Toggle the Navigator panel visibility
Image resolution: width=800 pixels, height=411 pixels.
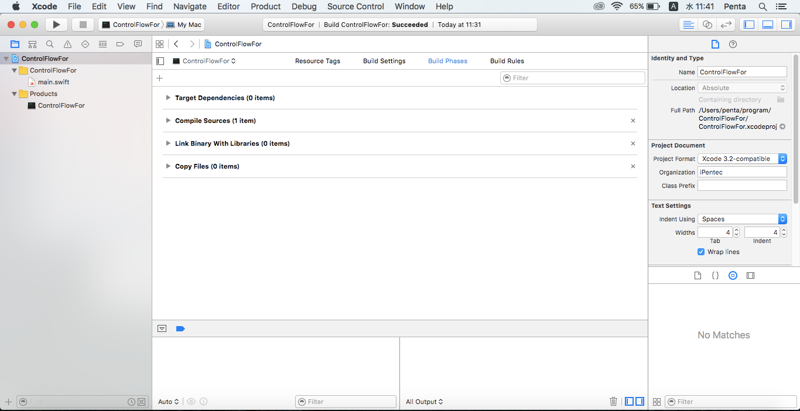(748, 24)
